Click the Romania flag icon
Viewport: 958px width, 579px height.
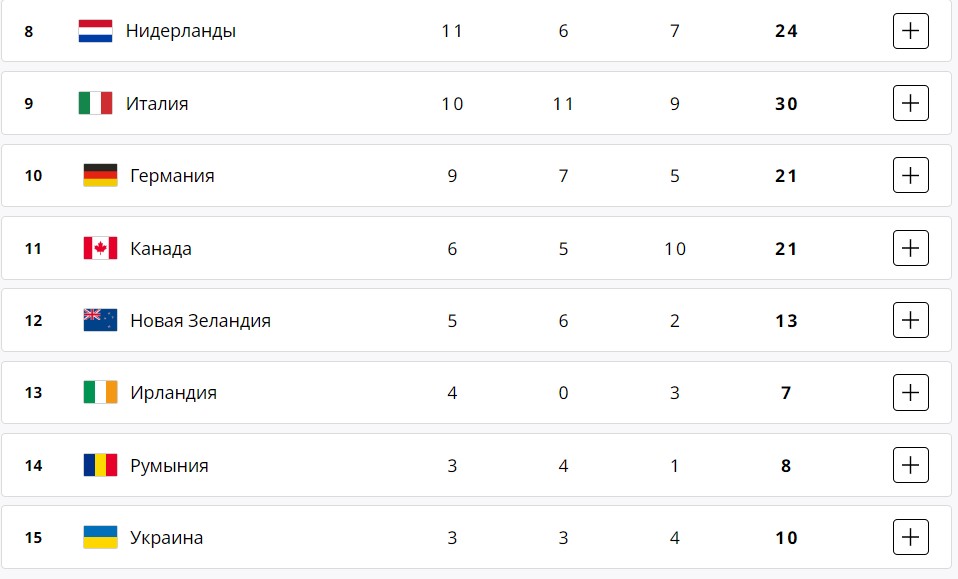[100, 465]
